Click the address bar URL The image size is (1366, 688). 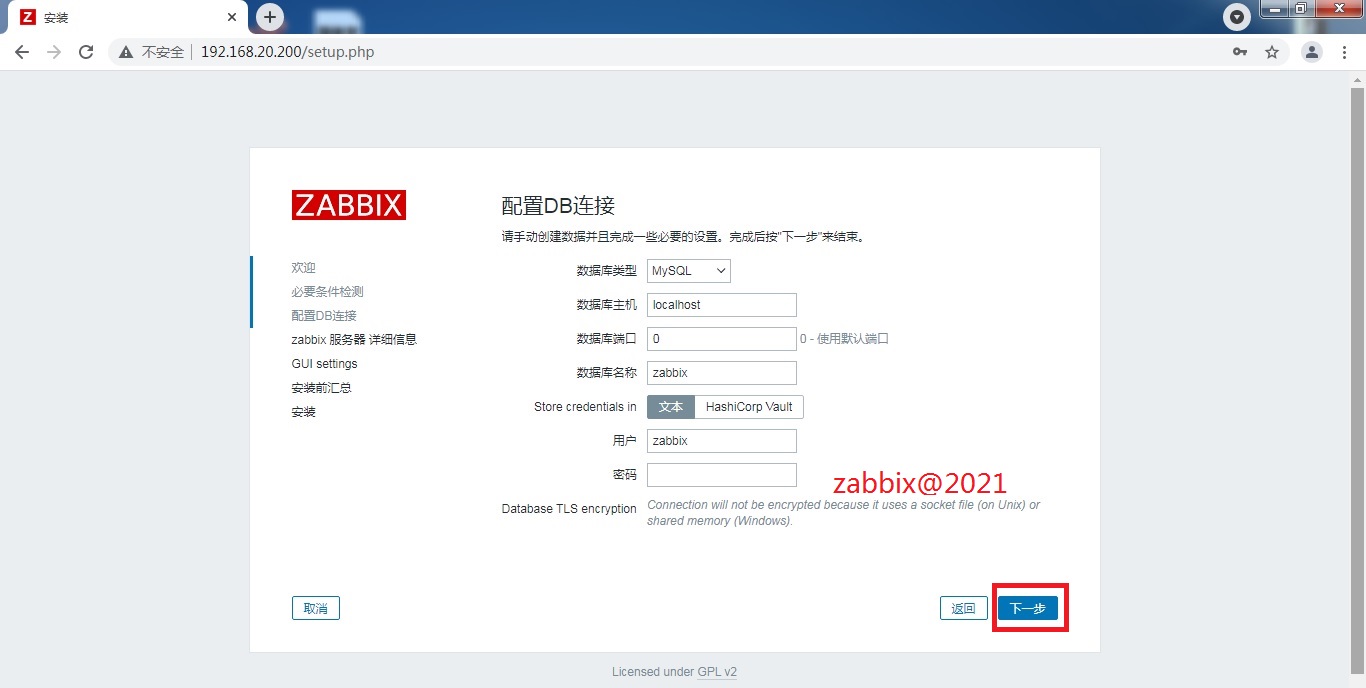click(287, 52)
